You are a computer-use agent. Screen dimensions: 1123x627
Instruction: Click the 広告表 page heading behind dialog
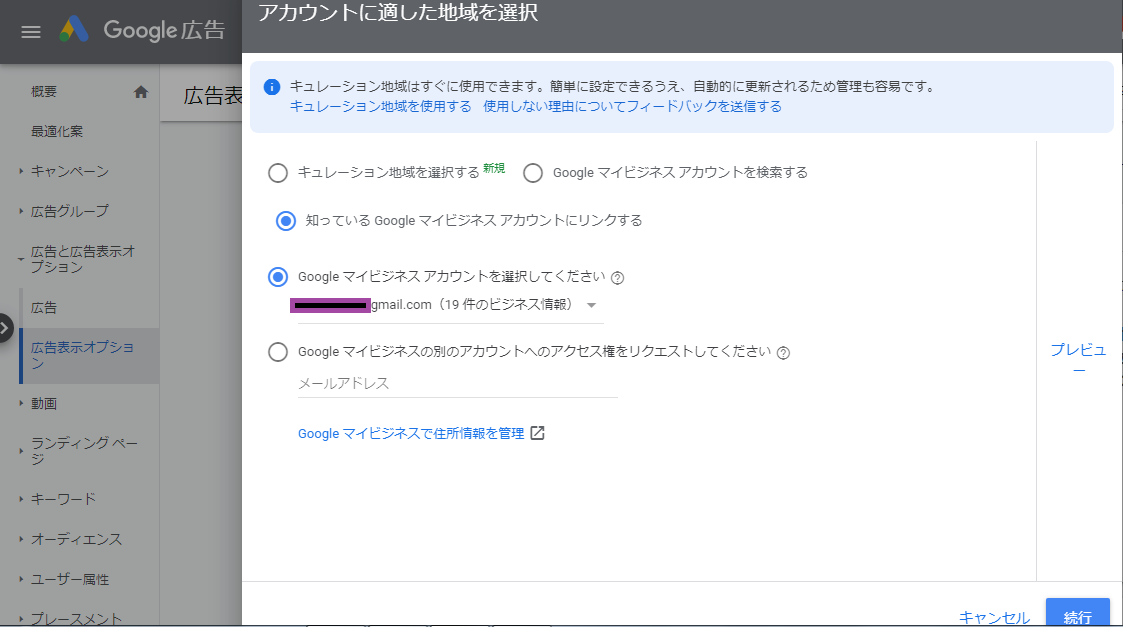213,95
